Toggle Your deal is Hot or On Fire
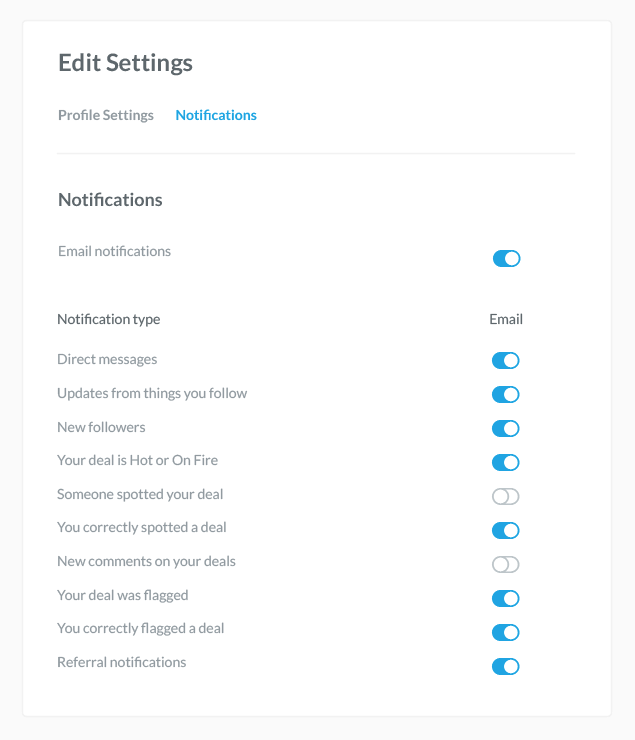 505,462
